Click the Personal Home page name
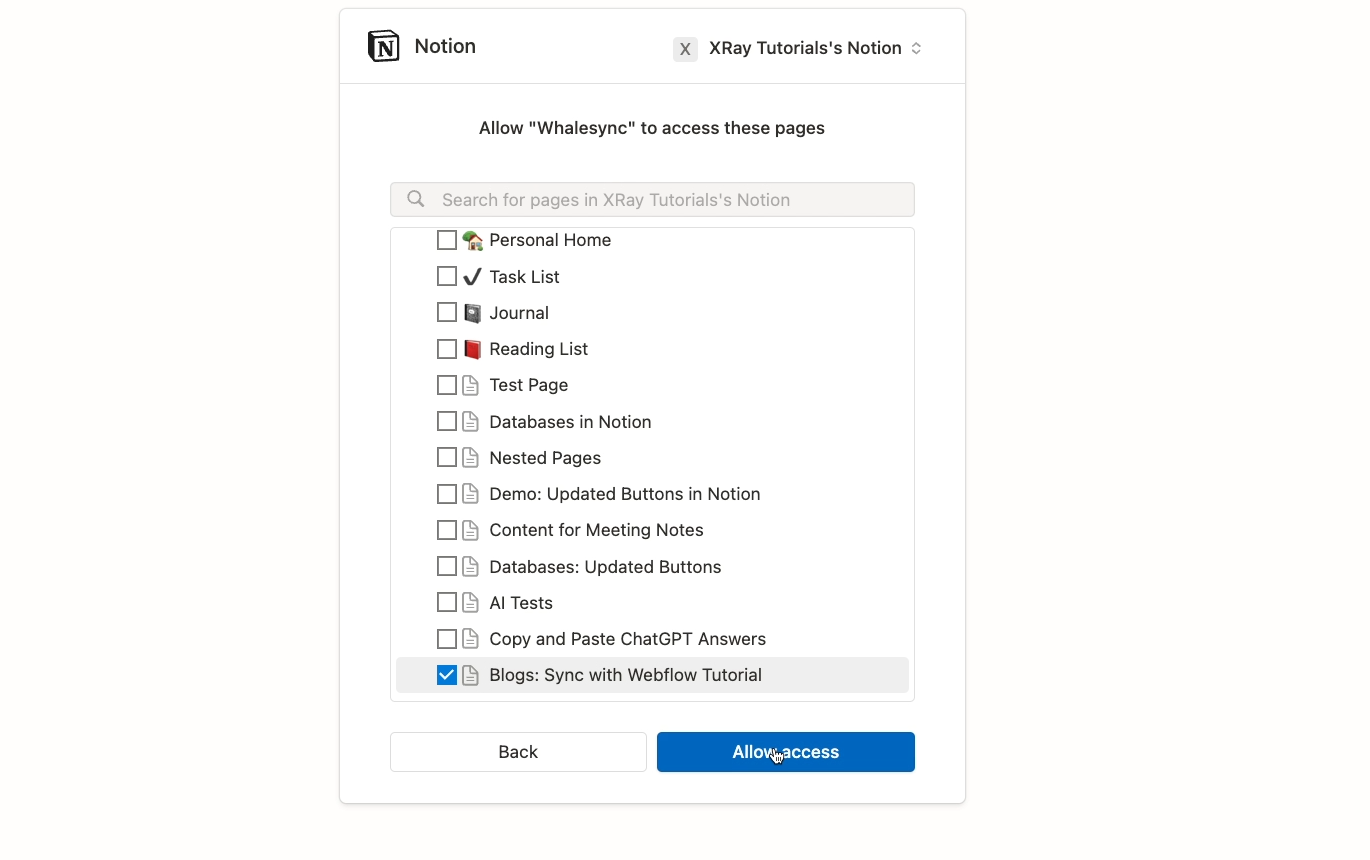 coord(550,240)
